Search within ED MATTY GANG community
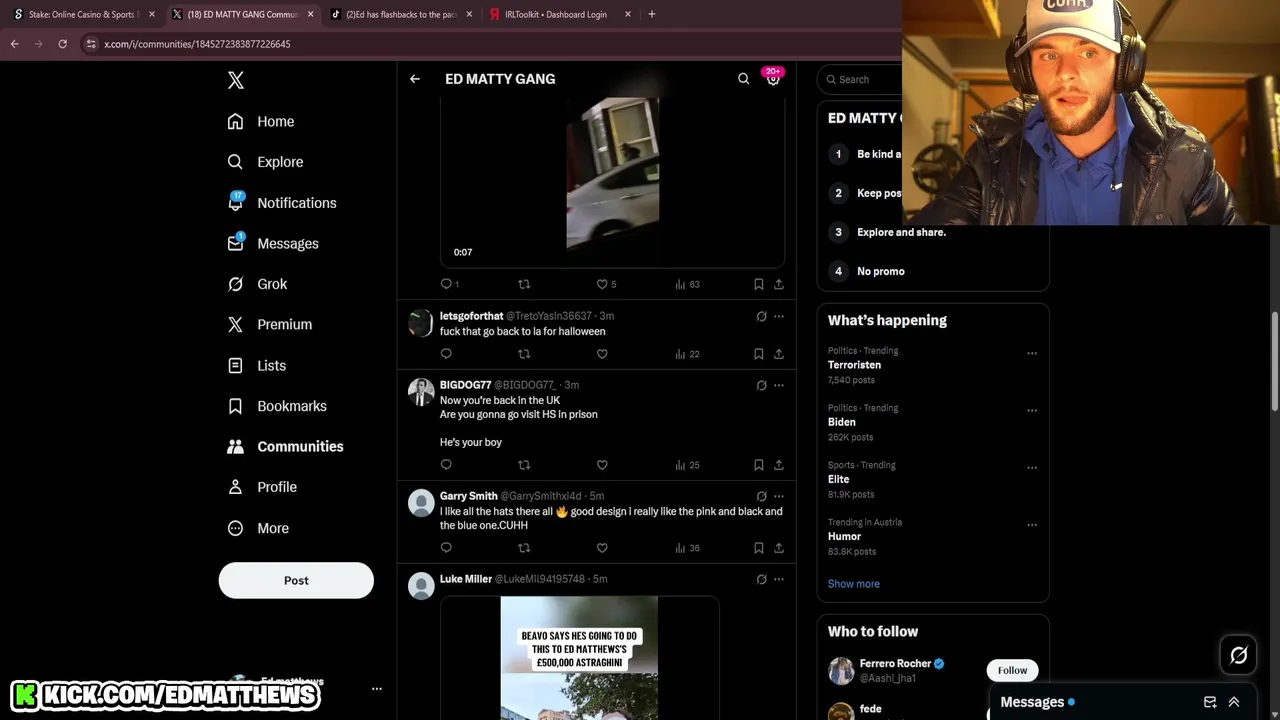The width and height of the screenshot is (1280, 720). 743,79
